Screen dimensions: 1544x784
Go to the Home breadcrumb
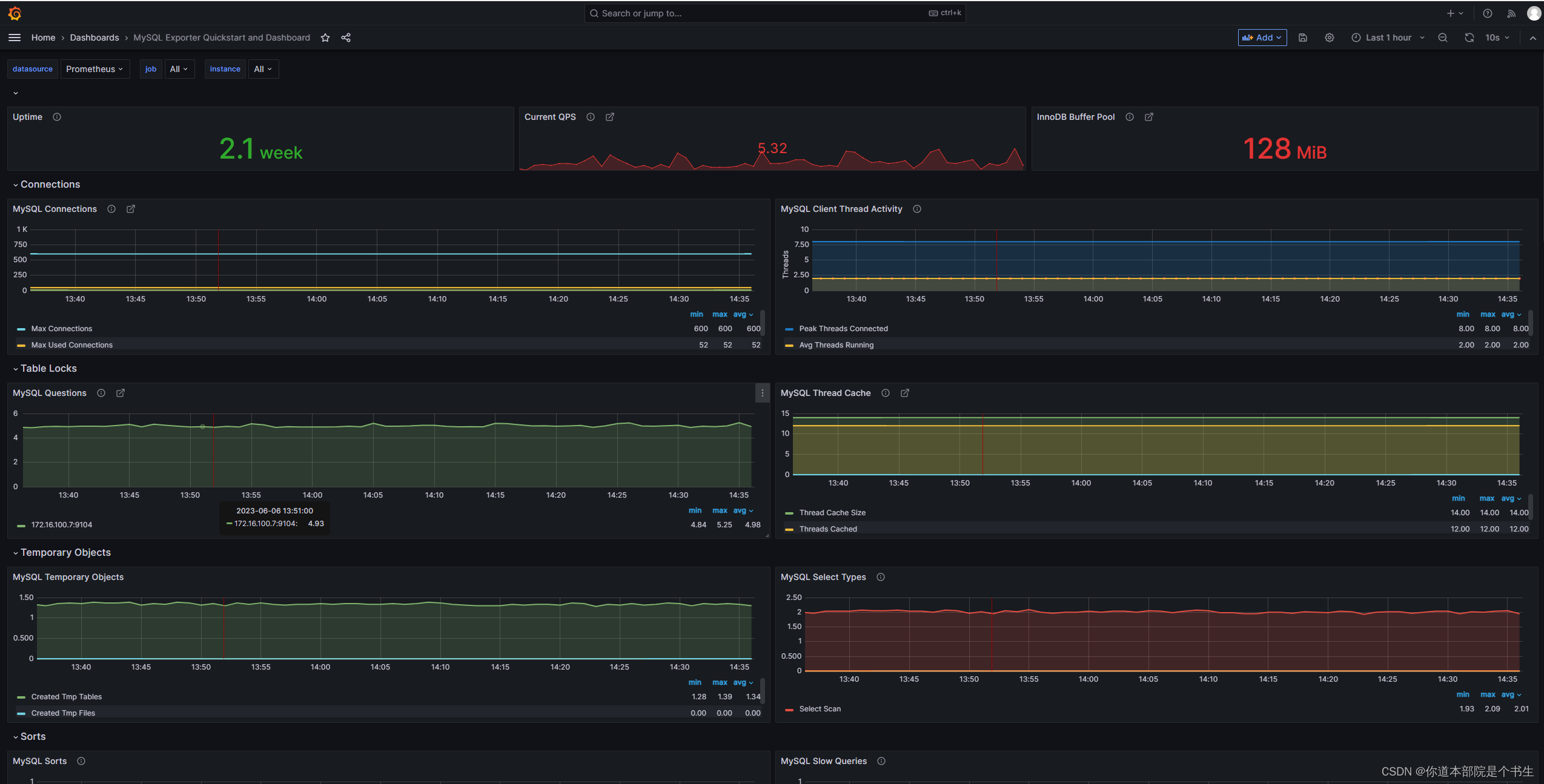[43, 38]
